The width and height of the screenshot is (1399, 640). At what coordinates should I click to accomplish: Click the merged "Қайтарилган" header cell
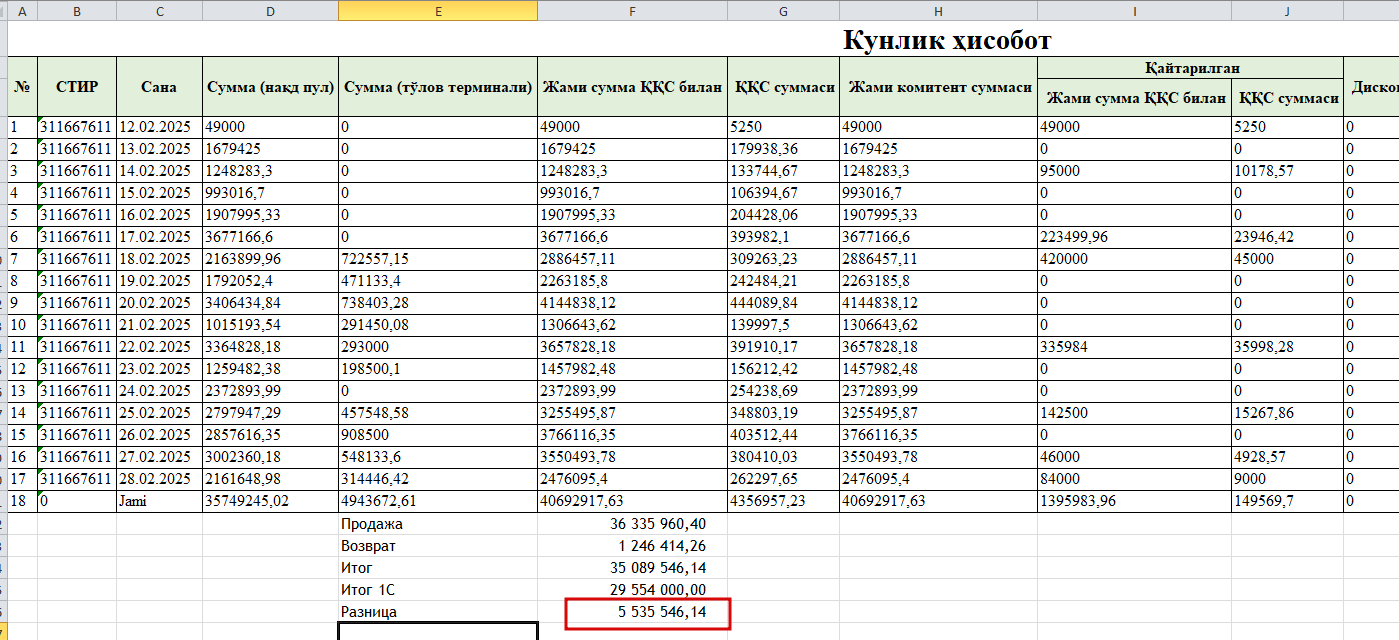[1190, 68]
